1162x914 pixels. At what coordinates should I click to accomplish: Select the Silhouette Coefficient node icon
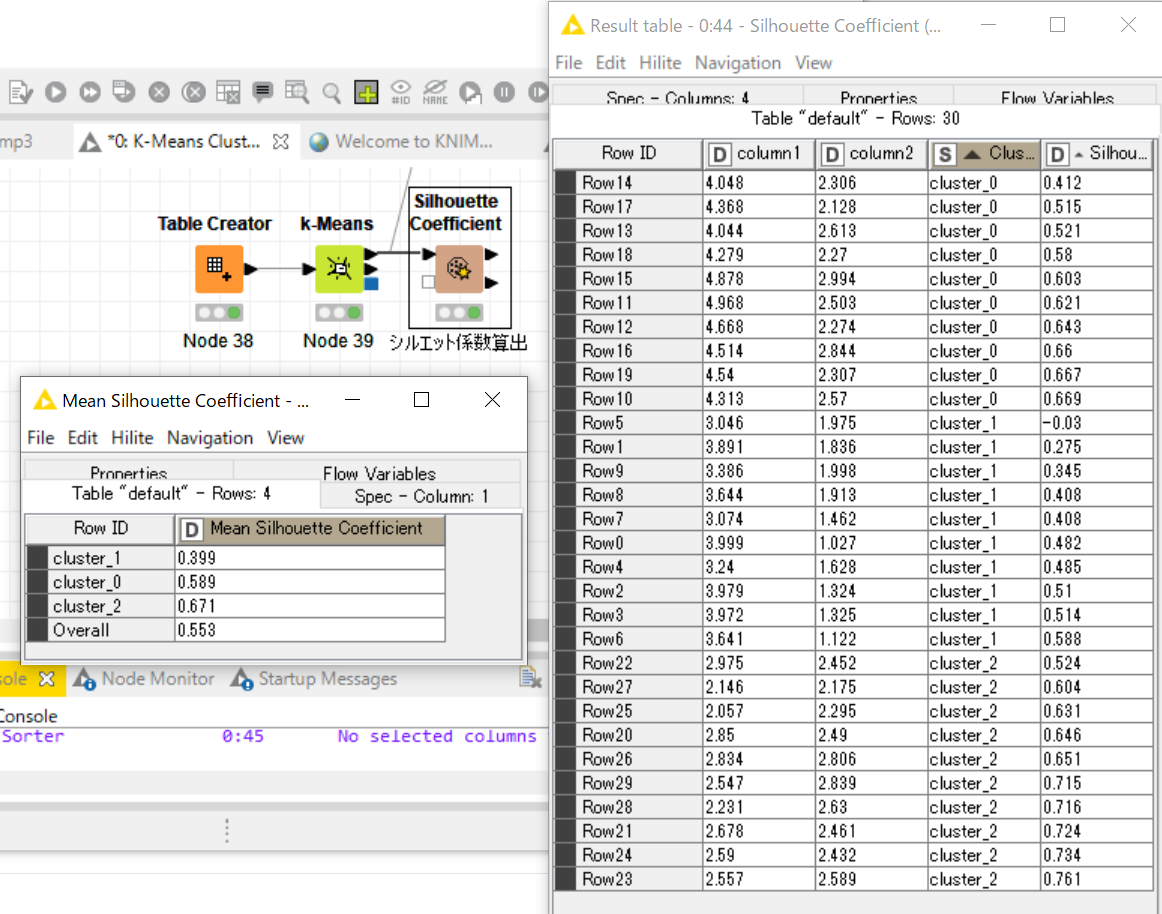[459, 268]
